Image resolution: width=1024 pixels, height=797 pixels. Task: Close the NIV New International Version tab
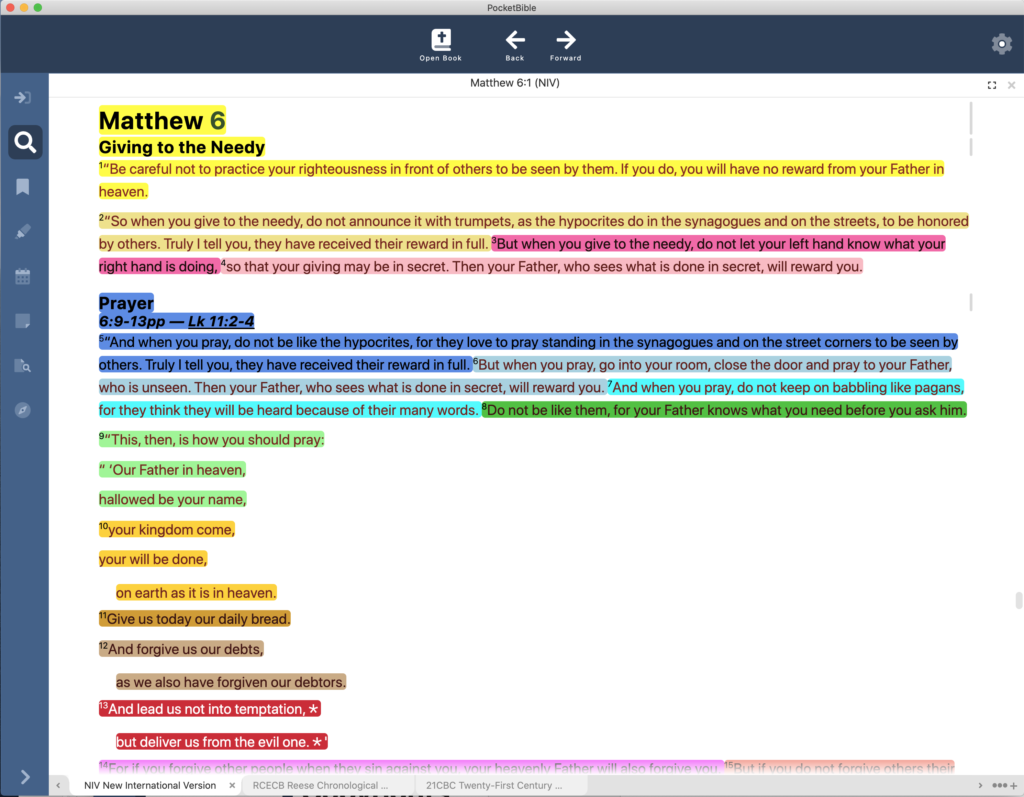click(232, 785)
